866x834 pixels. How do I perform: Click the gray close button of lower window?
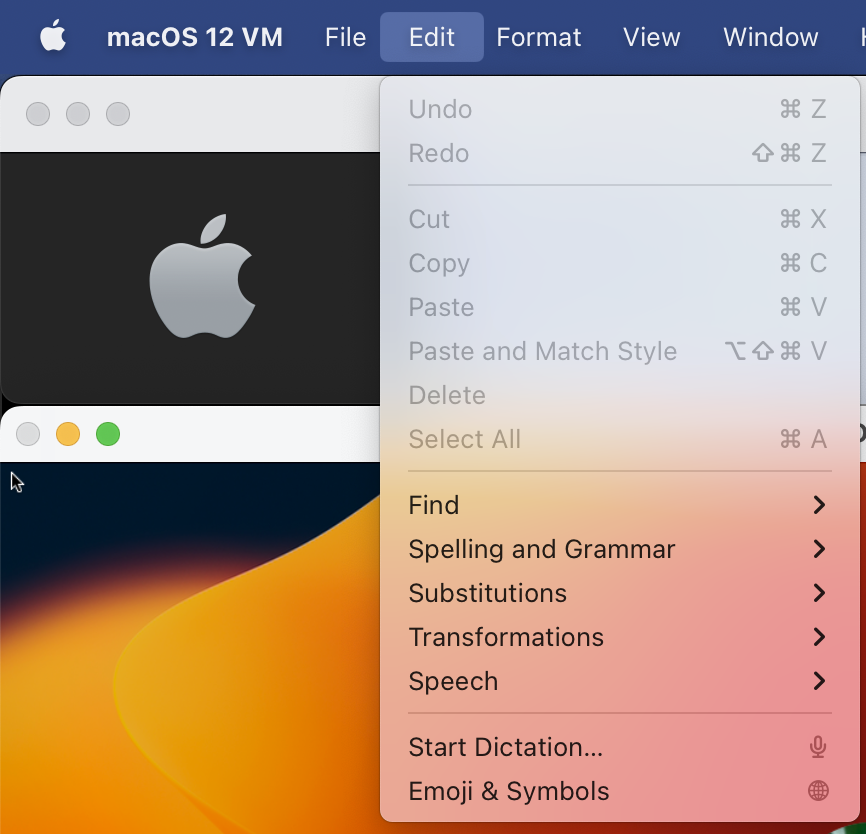(28, 434)
